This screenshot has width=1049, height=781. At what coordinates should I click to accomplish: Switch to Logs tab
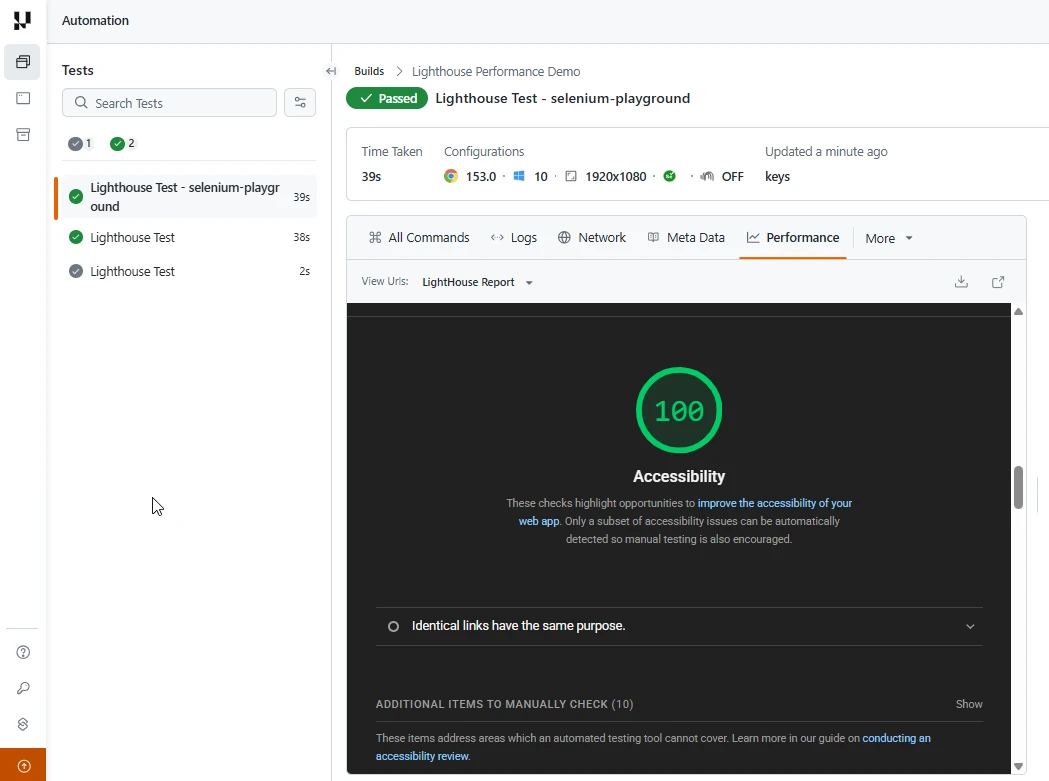click(514, 238)
